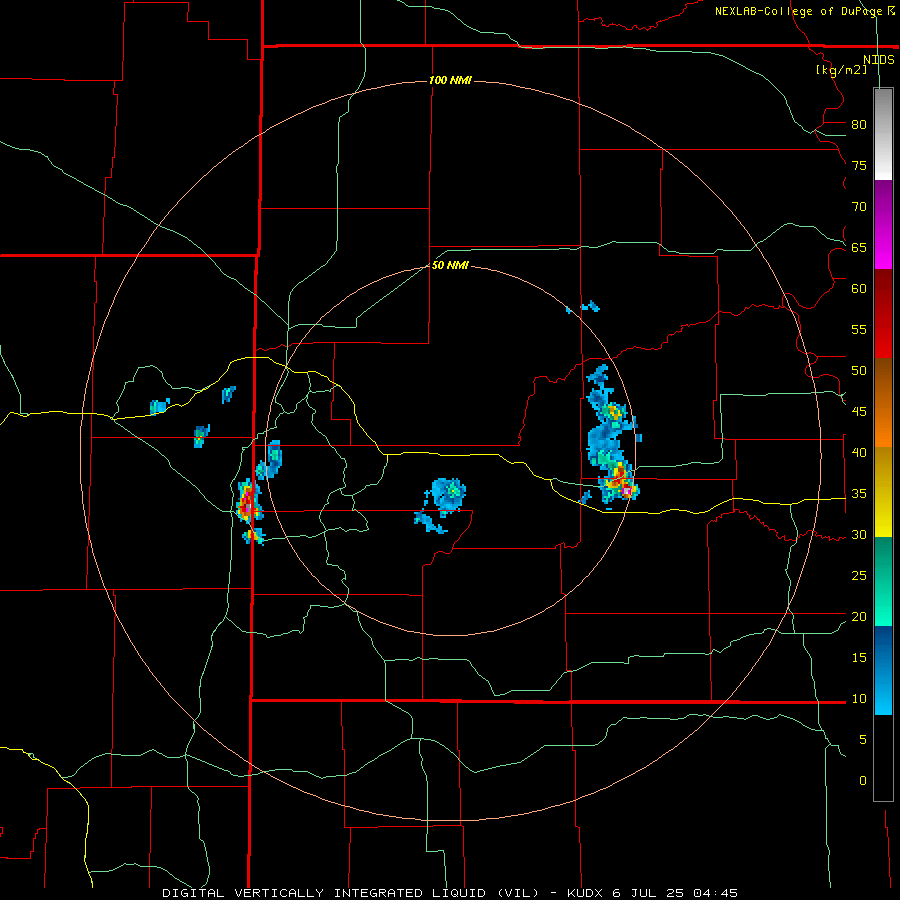Click the "50 NMI" range ring label
Screen dimensions: 900x900
[450, 265]
